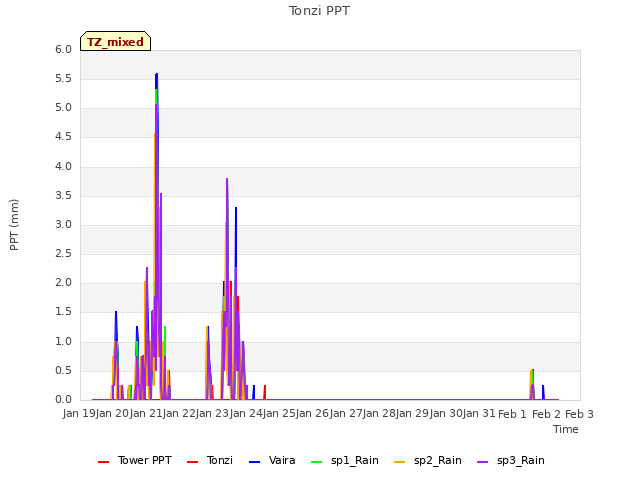The image size is (640, 480).
Task: Click the purple sp3_Rain legend swatch
Action: pyautogui.click(x=482, y=462)
